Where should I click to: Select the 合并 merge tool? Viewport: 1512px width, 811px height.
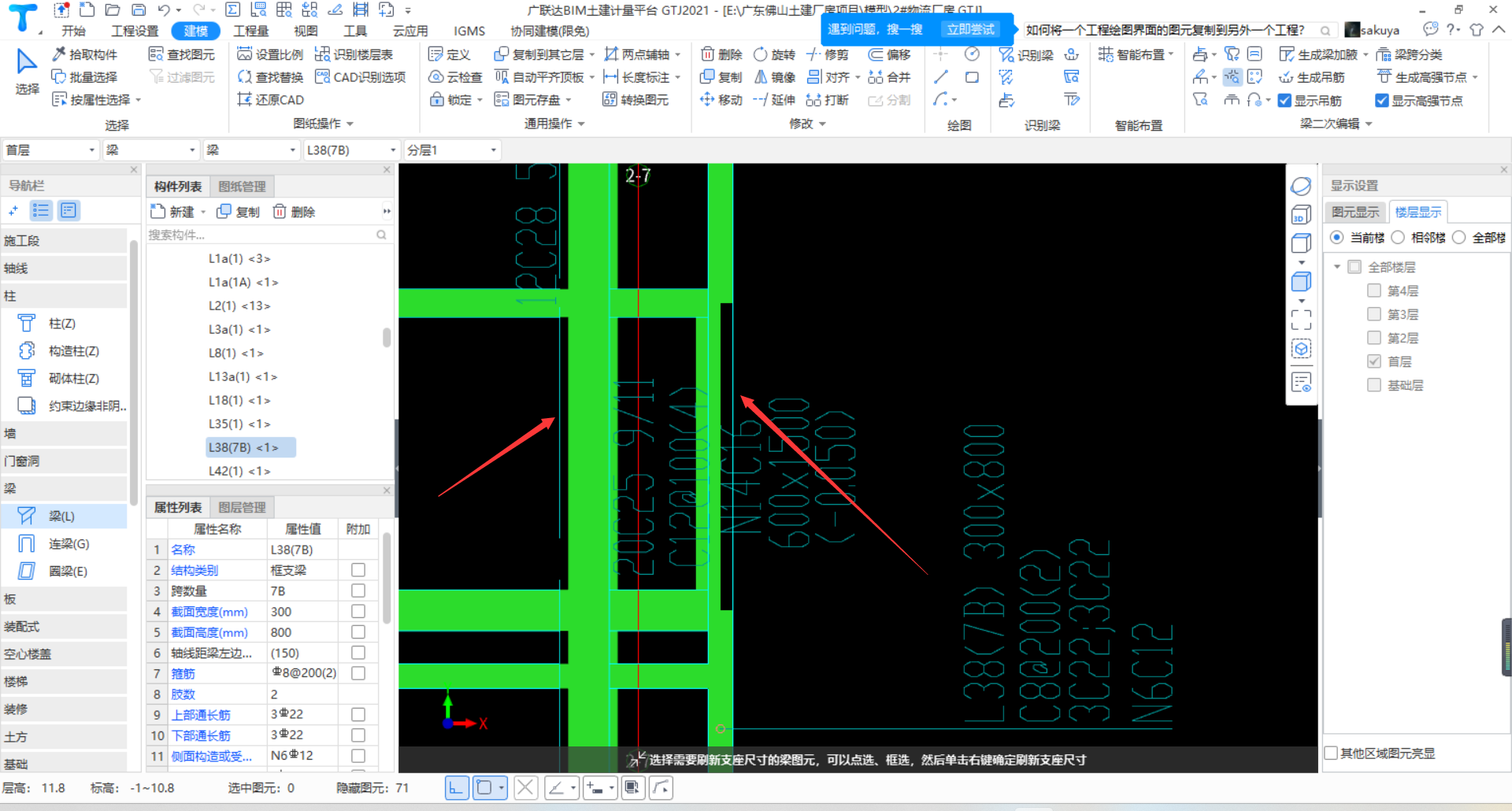(x=889, y=77)
